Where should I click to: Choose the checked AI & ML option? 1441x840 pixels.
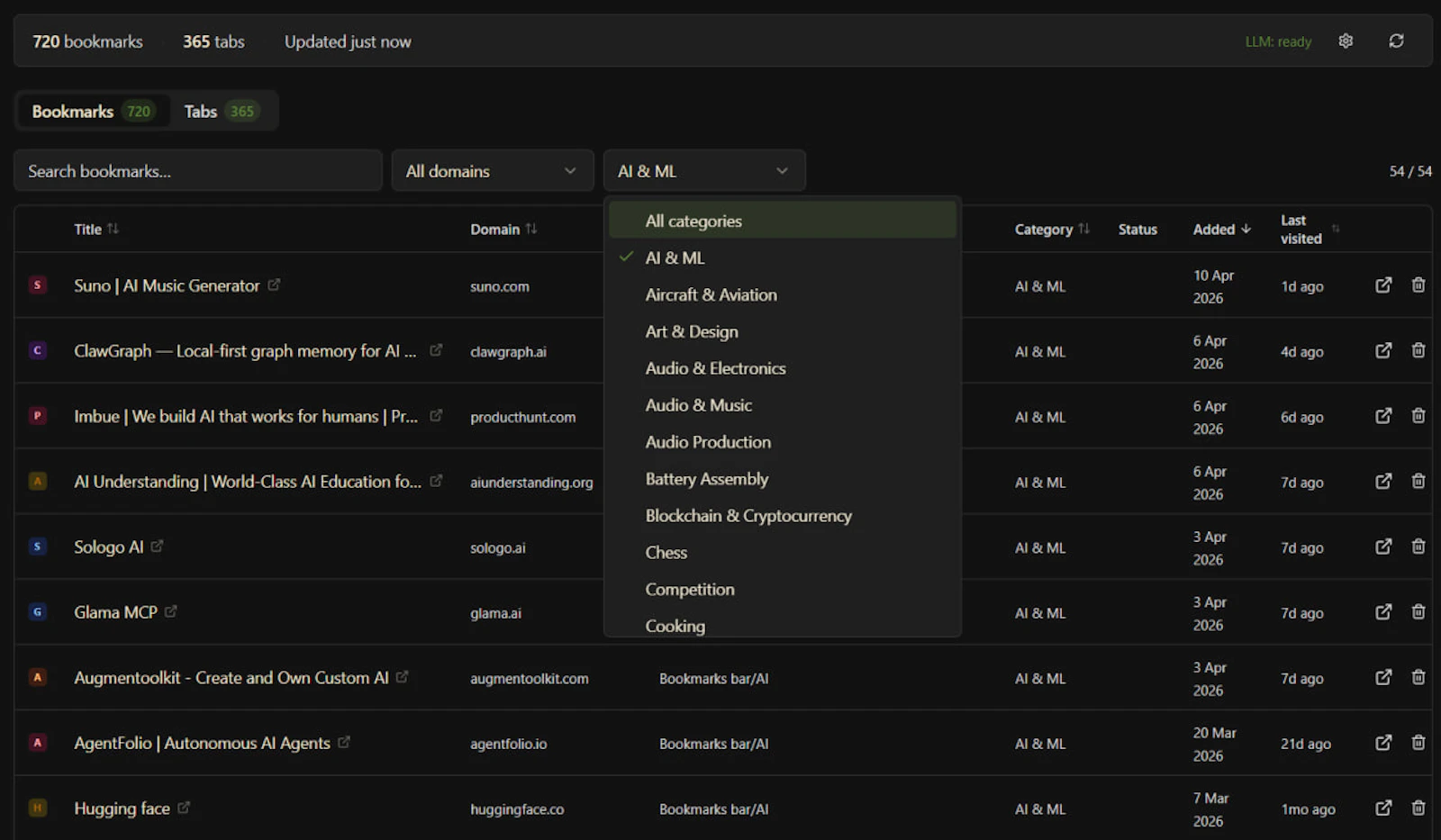(x=783, y=257)
